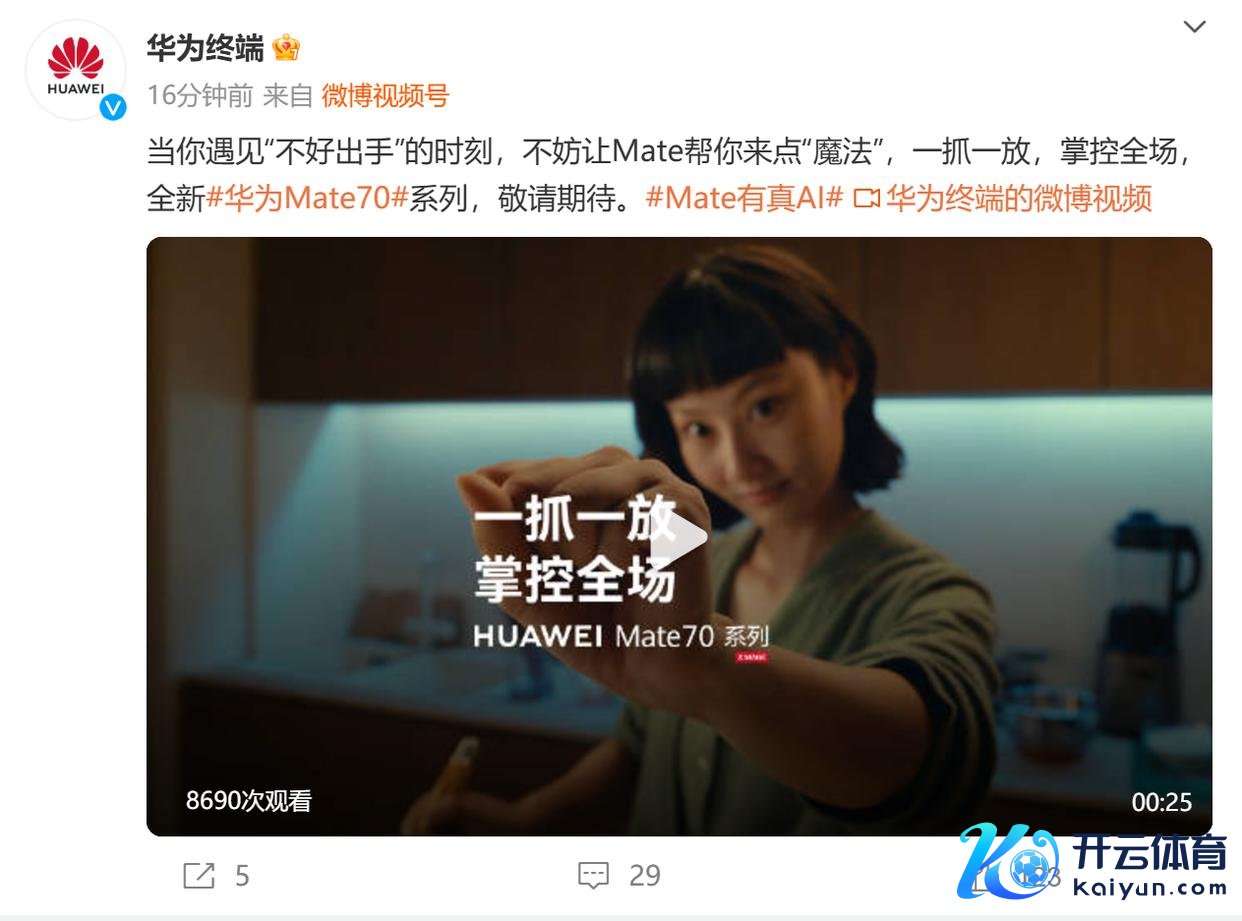Click the 00:25 video duration label
The height and width of the screenshot is (921, 1242).
pyautogui.click(x=1162, y=802)
